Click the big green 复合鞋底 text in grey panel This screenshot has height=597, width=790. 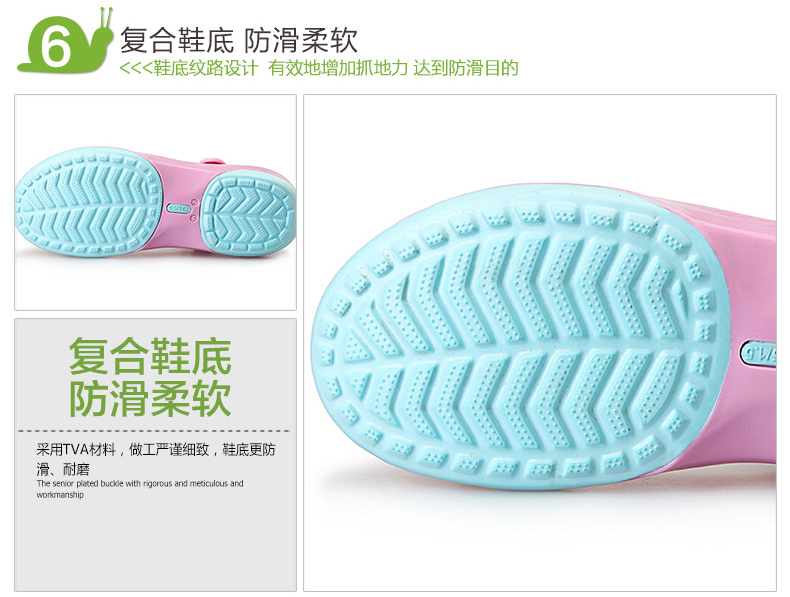pyautogui.click(x=150, y=357)
